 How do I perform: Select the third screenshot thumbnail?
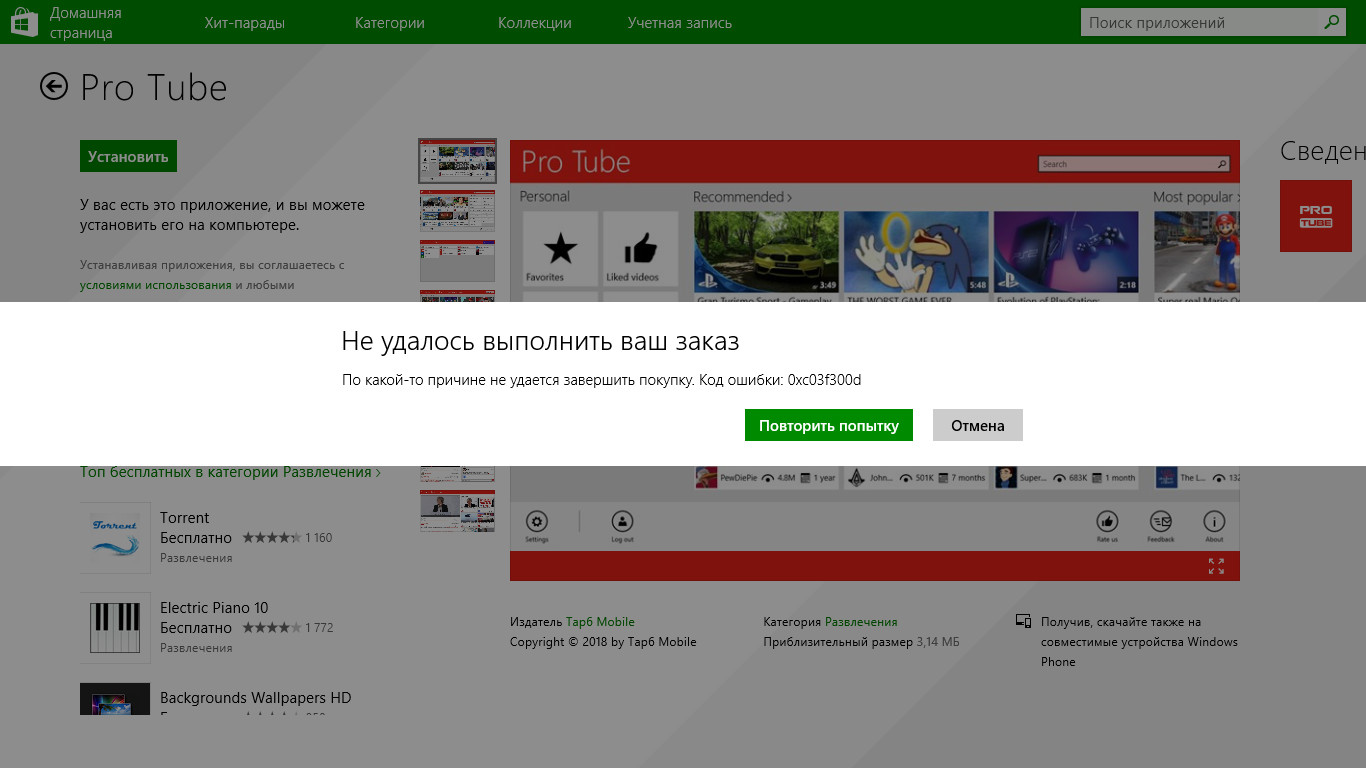[x=457, y=261]
